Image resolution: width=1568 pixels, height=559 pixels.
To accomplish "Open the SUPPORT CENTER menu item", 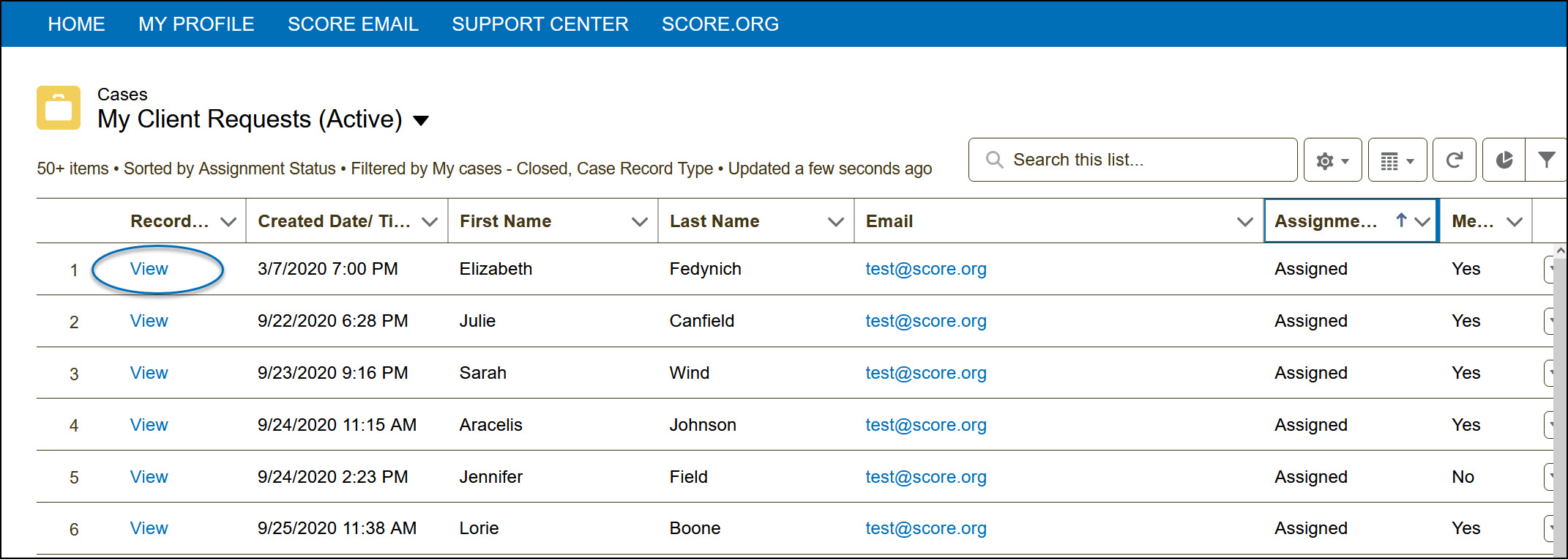I will pos(540,24).
